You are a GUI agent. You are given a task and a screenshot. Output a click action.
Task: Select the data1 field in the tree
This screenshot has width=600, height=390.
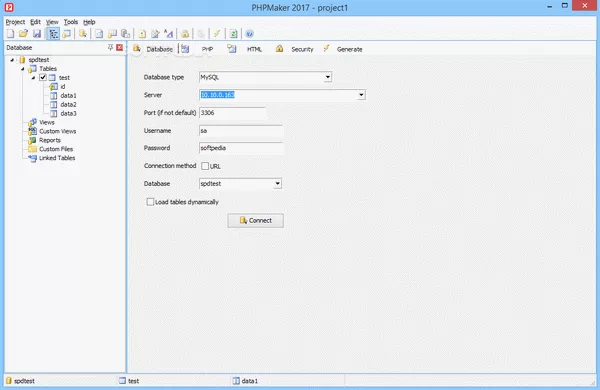point(68,96)
